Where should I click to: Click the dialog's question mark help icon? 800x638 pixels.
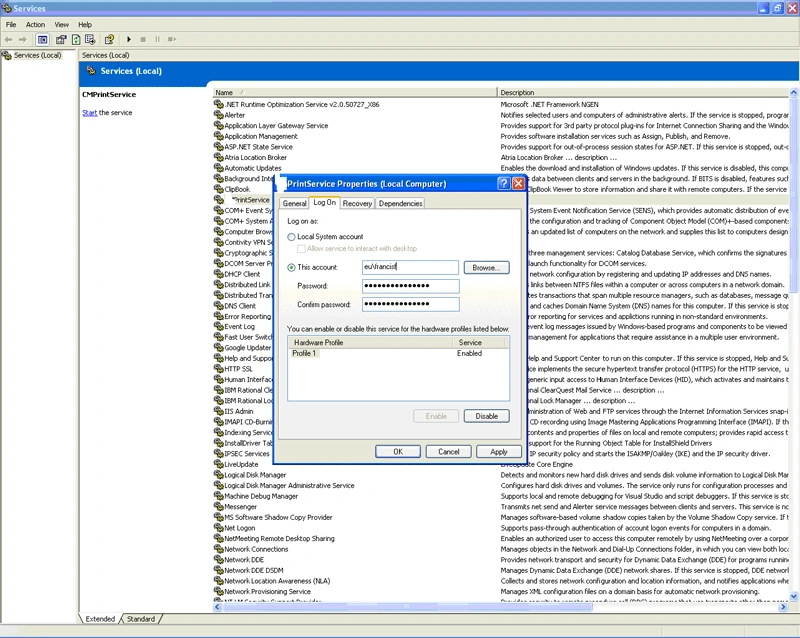[x=504, y=184]
